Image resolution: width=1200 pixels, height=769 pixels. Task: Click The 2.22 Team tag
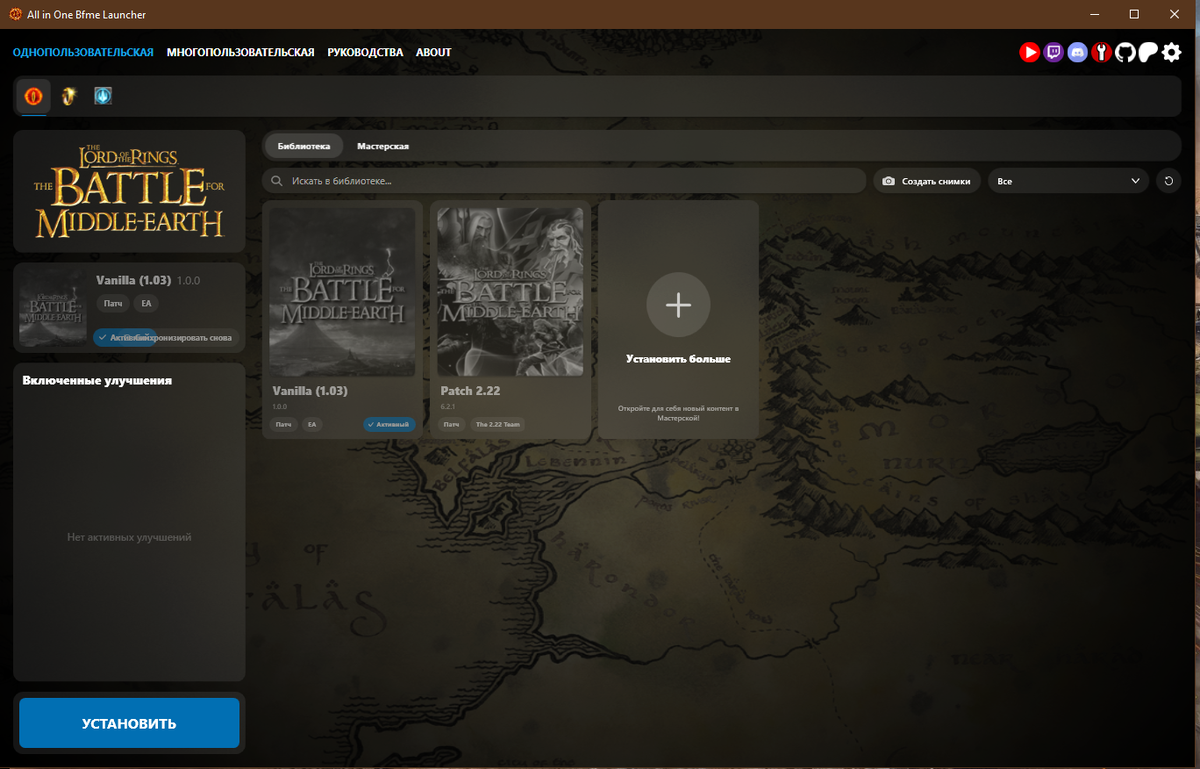(497, 424)
